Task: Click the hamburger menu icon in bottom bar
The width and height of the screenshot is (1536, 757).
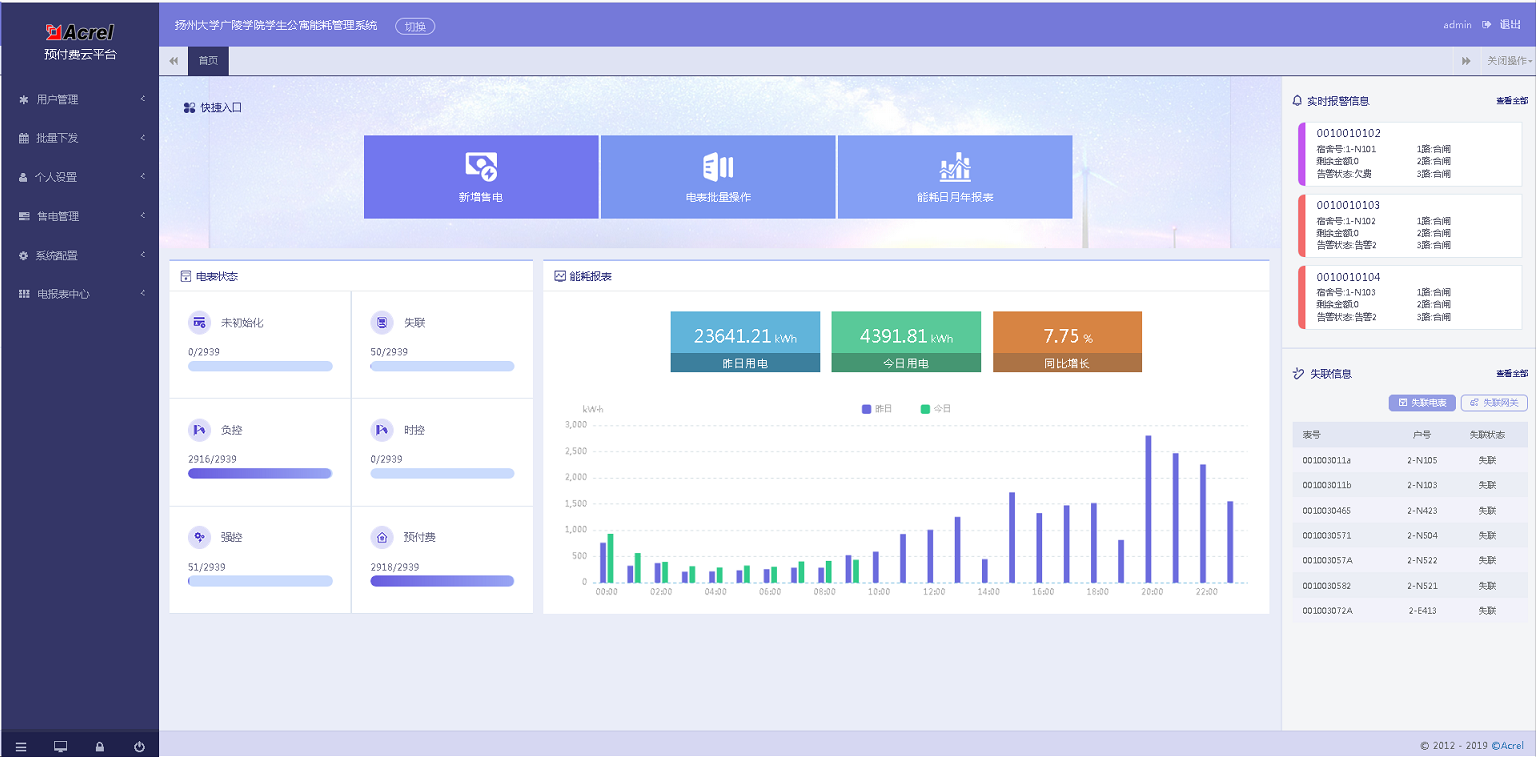Action: click(21, 746)
